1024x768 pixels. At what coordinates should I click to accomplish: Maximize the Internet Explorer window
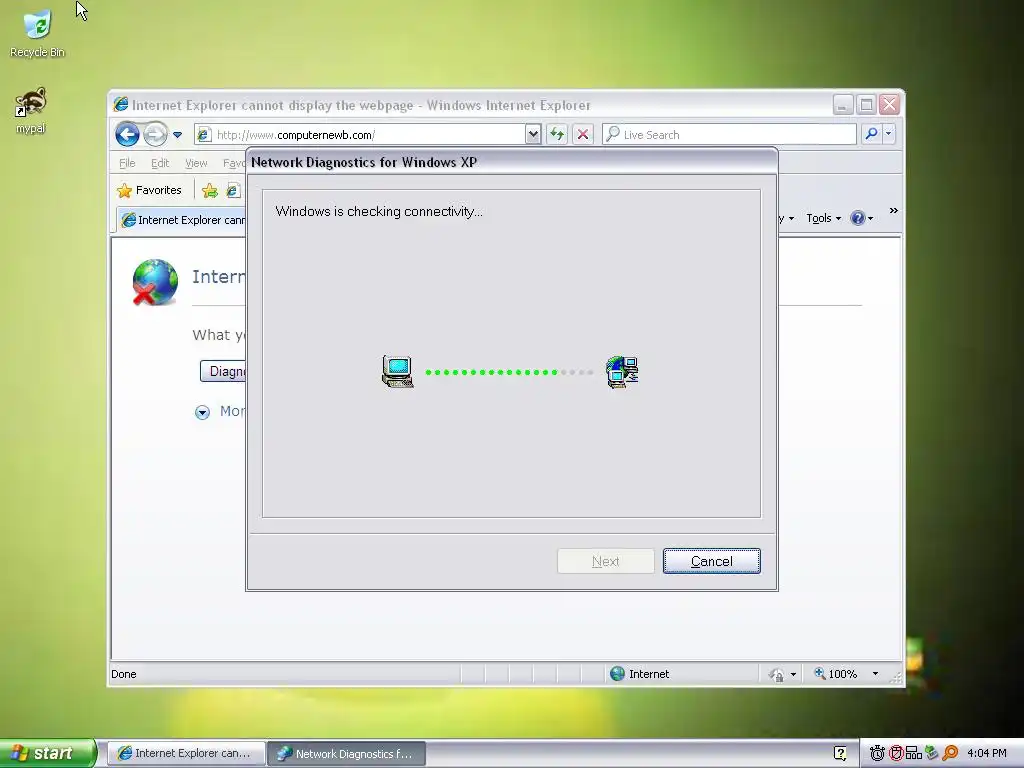[866, 104]
